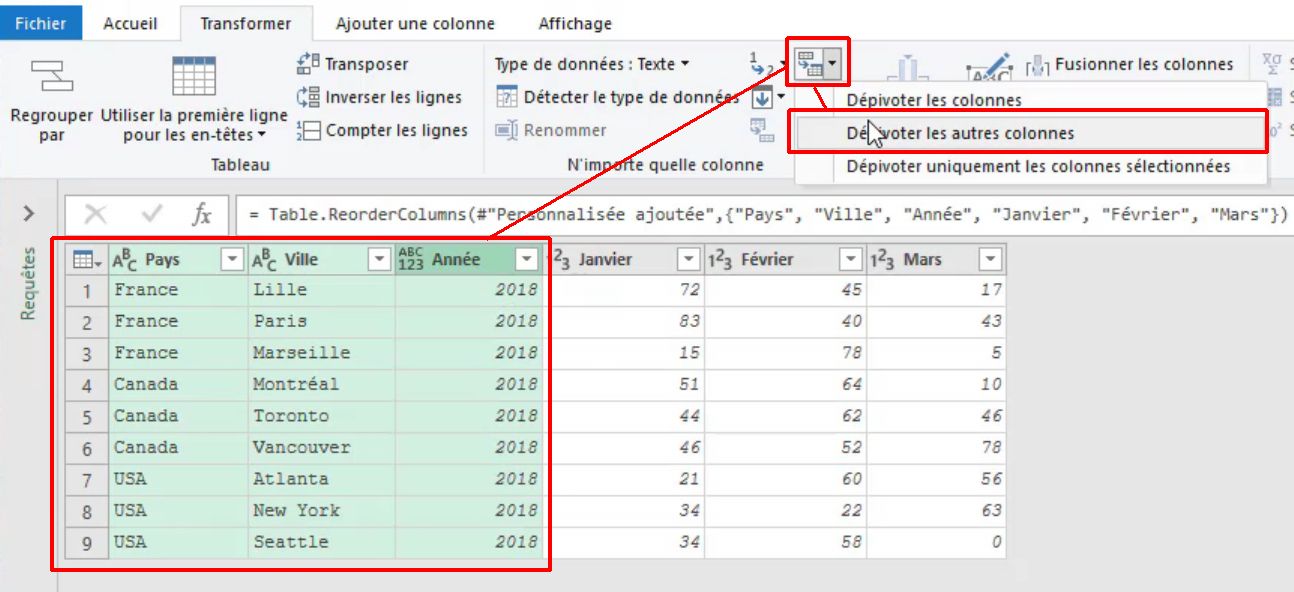Viewport: 1294px width, 592px height.
Task: Expand the fill icon's dropdown arrow
Action: (x=780, y=97)
